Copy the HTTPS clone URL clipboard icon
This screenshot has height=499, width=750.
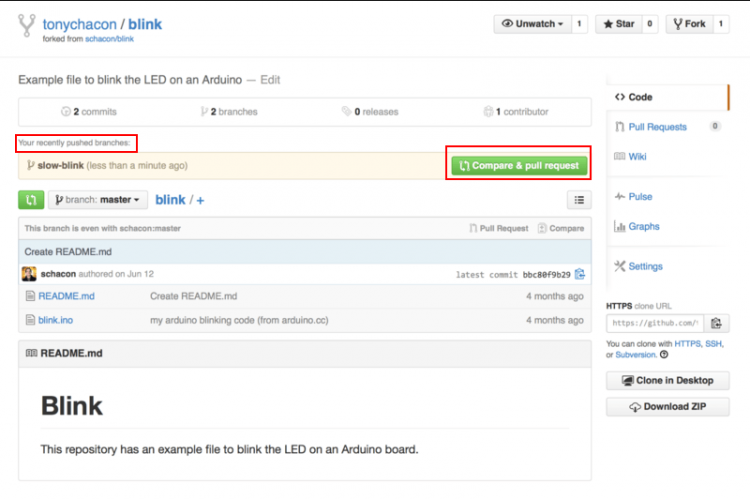pyautogui.click(x=716, y=323)
